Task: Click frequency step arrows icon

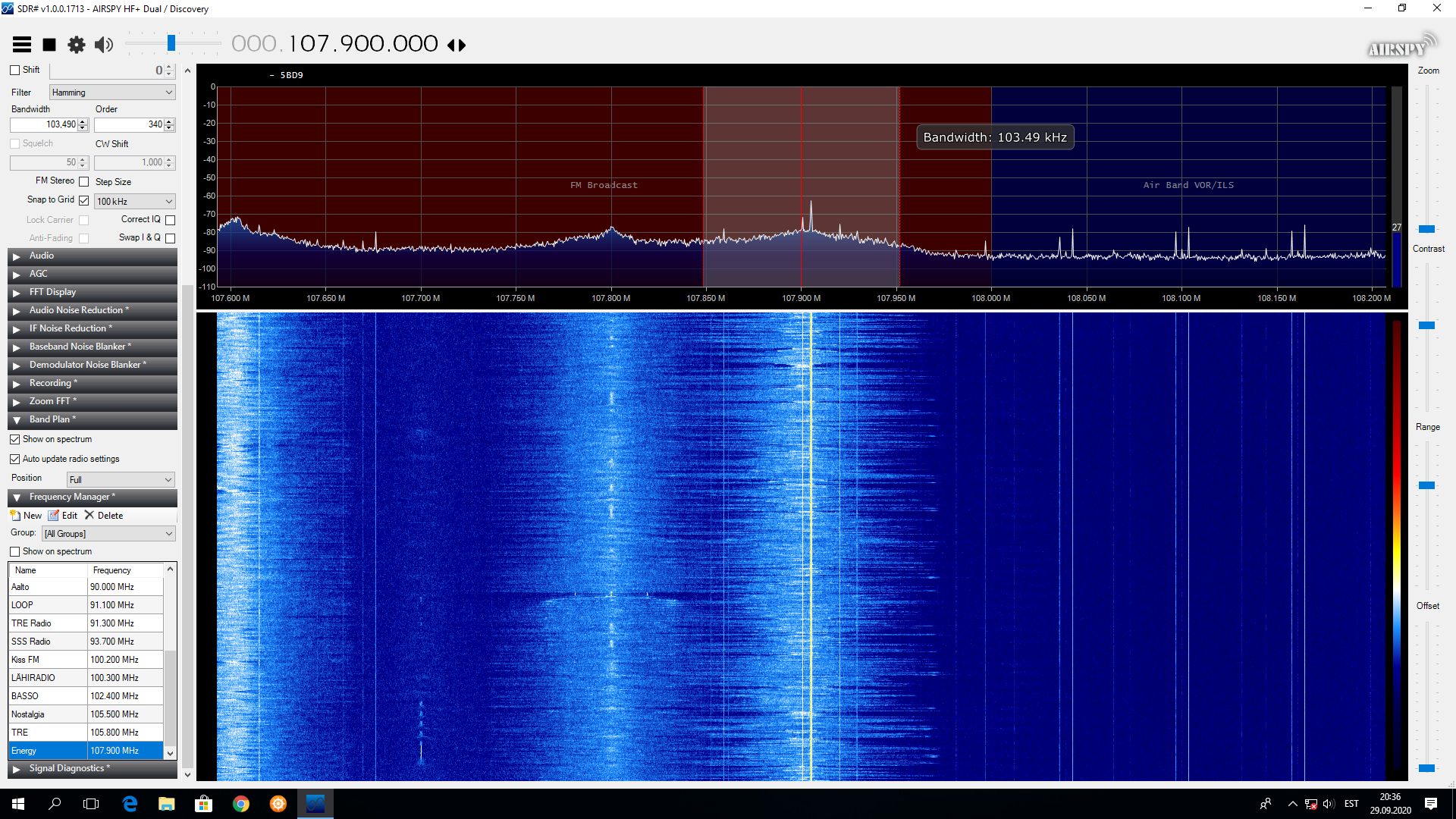Action: (x=457, y=45)
